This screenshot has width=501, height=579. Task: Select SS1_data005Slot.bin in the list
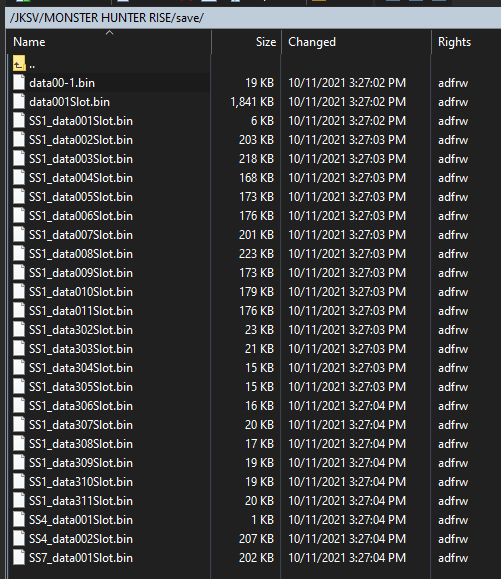pos(81,197)
